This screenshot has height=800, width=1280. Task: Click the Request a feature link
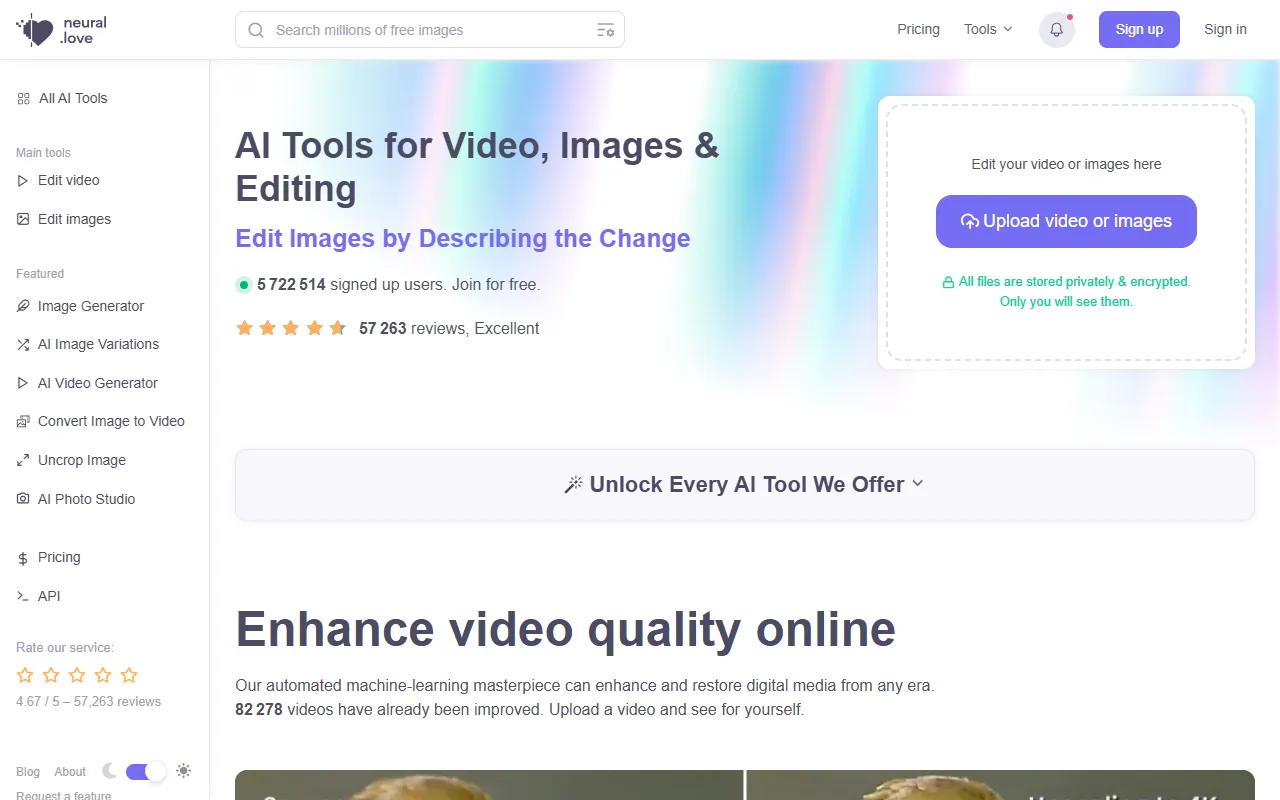(64, 795)
